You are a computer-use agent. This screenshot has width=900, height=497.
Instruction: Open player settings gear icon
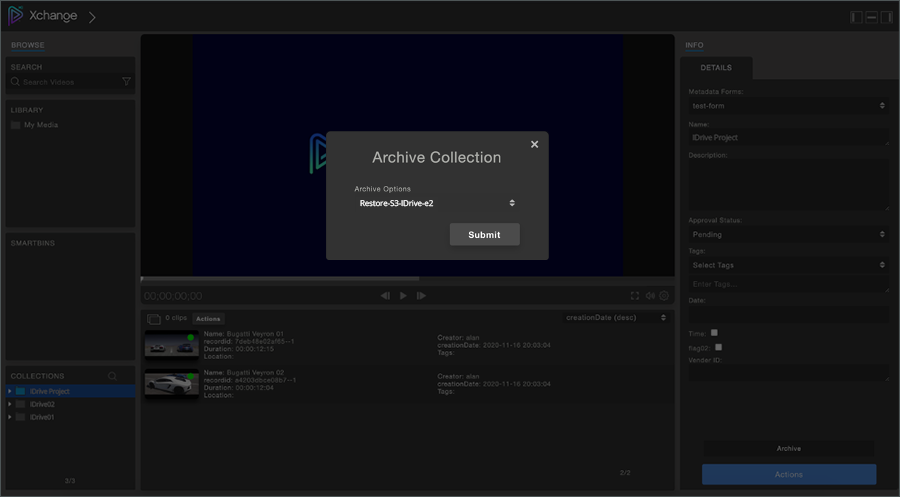click(664, 296)
